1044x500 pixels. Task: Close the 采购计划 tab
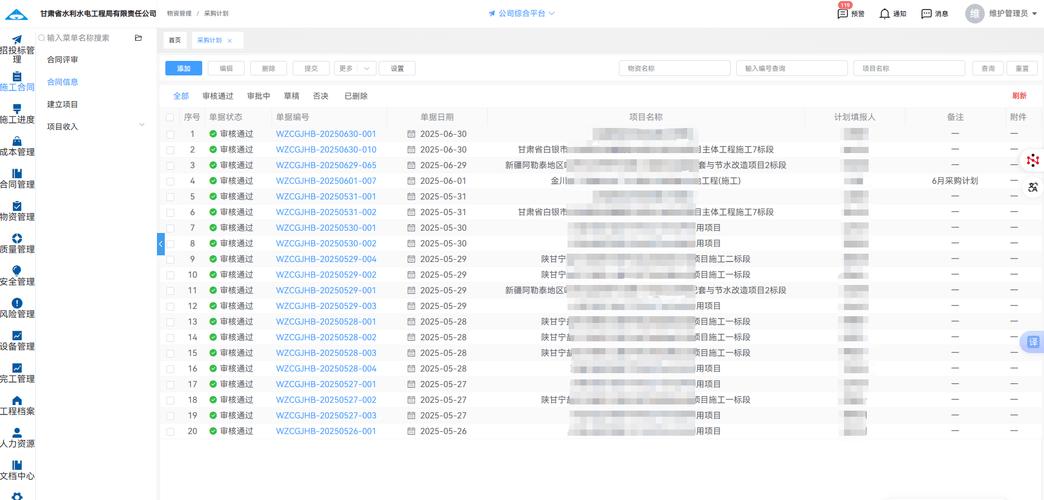coord(230,41)
